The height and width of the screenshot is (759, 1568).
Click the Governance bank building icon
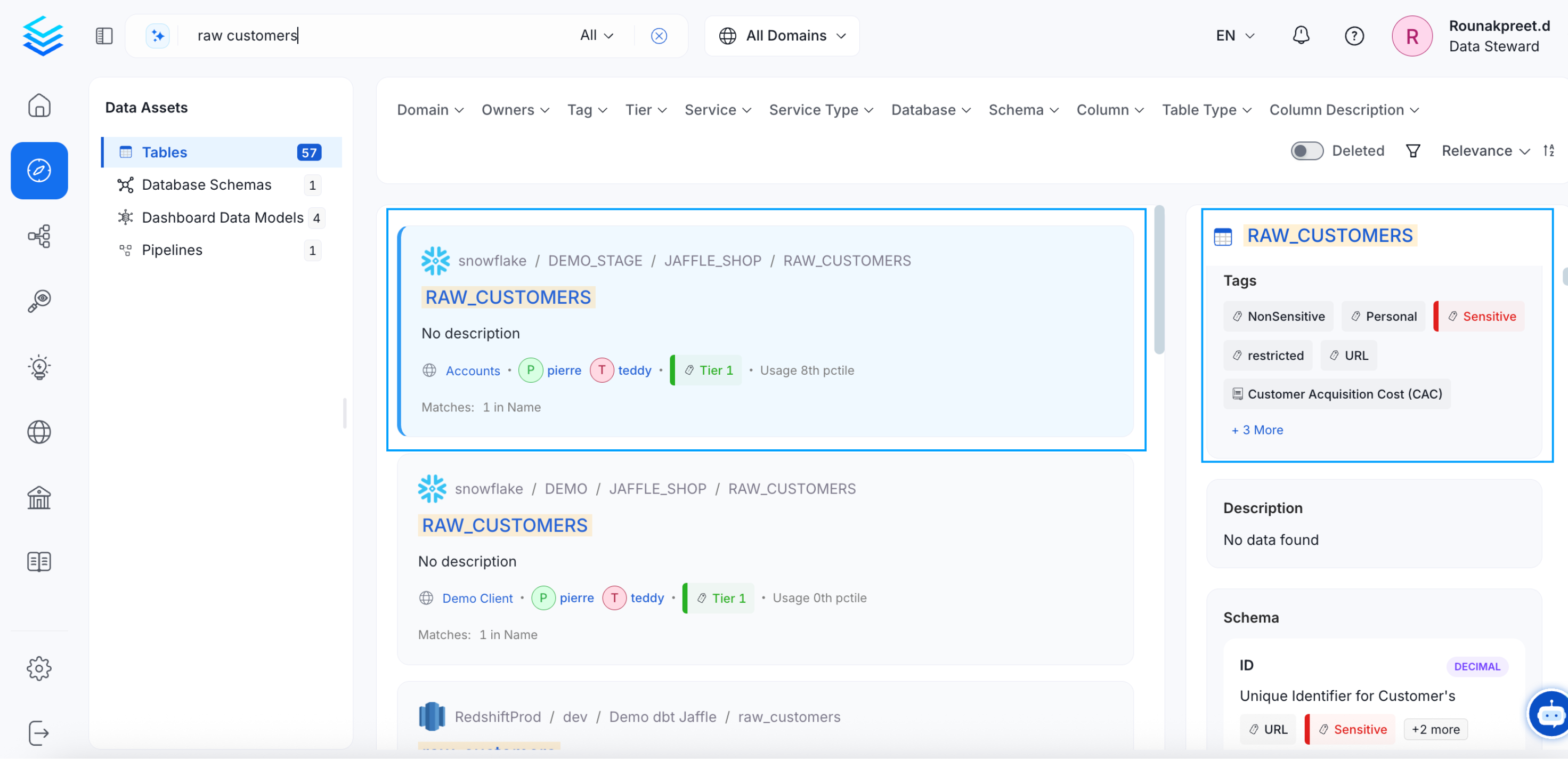(x=39, y=498)
